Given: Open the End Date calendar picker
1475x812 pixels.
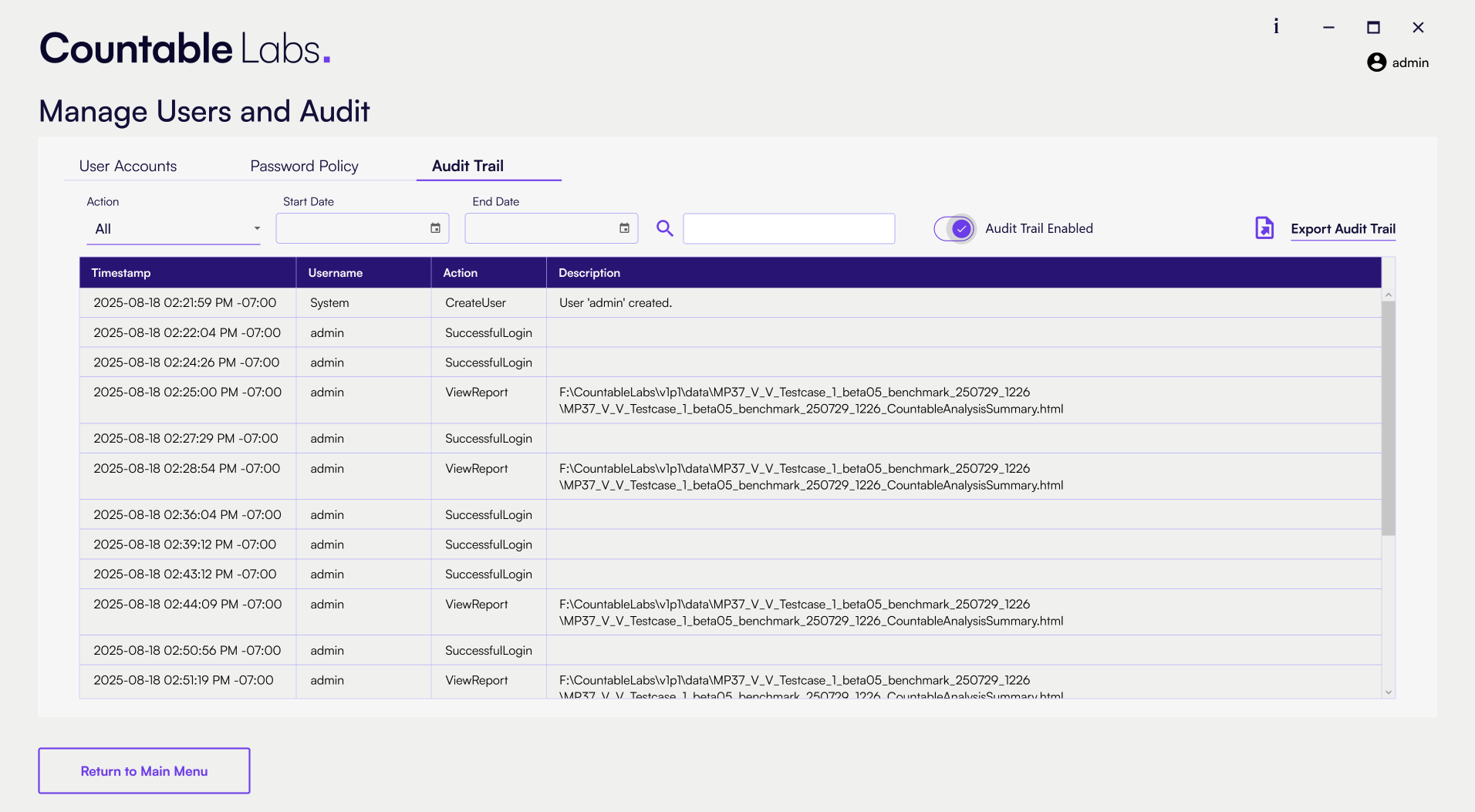Looking at the screenshot, I should pyautogui.click(x=624, y=228).
